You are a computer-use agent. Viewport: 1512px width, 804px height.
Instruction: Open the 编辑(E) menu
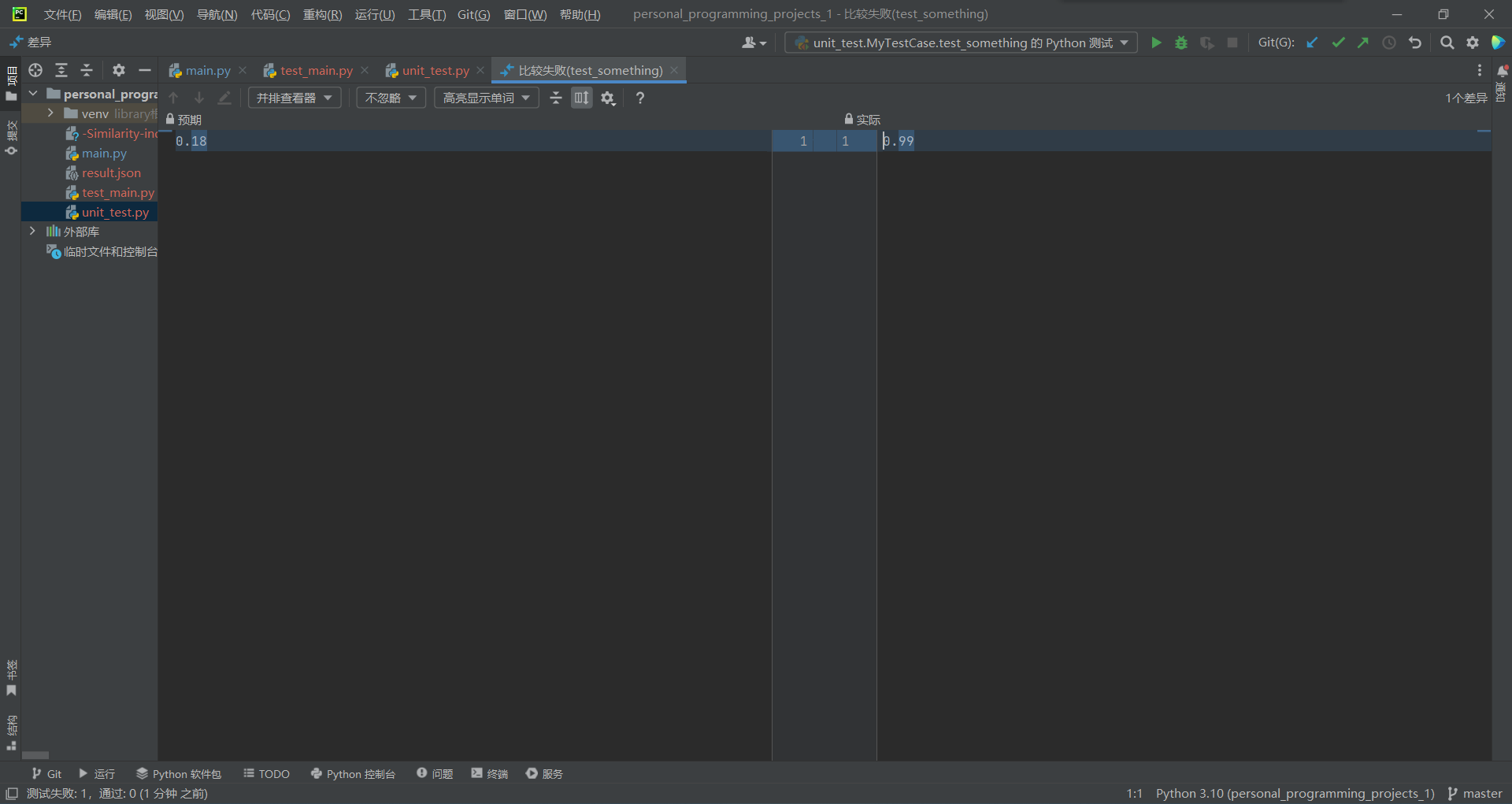tap(113, 14)
